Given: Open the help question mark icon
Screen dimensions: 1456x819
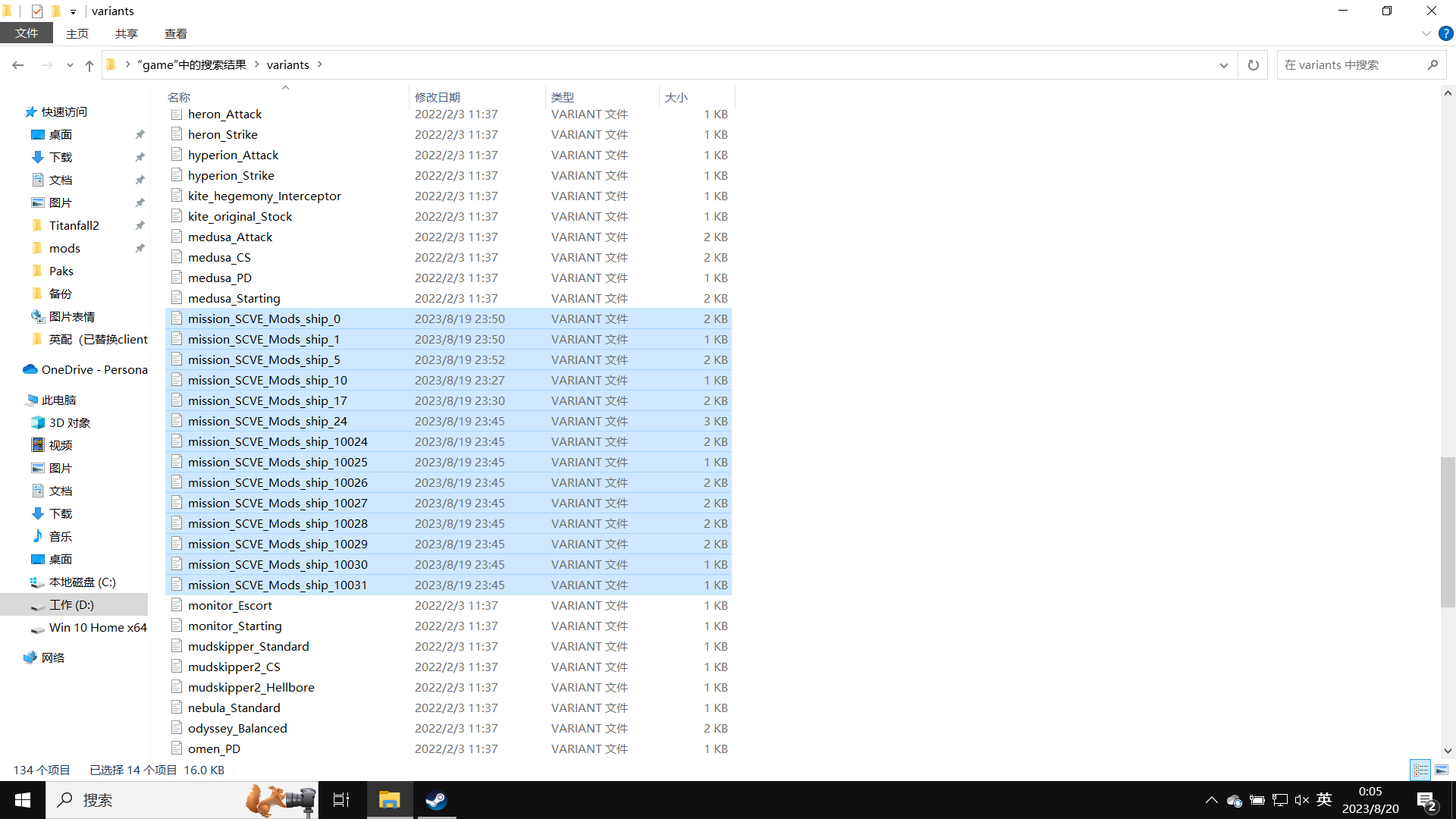Looking at the screenshot, I should (x=1445, y=33).
